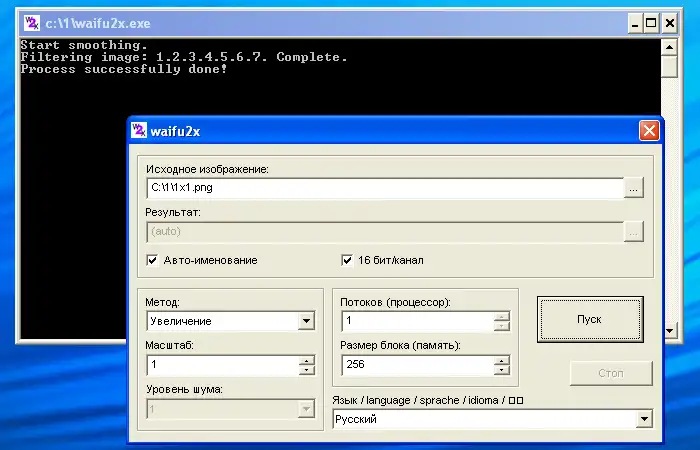Increase the Потоков (процессор) value with up arrow

502,317
